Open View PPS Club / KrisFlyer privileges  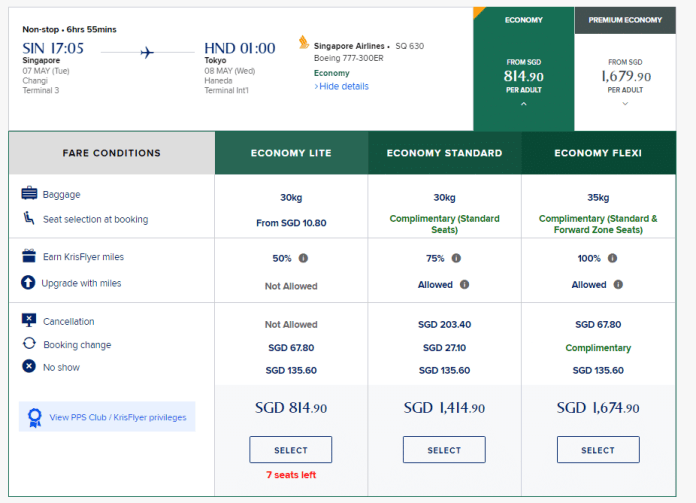(x=107, y=417)
